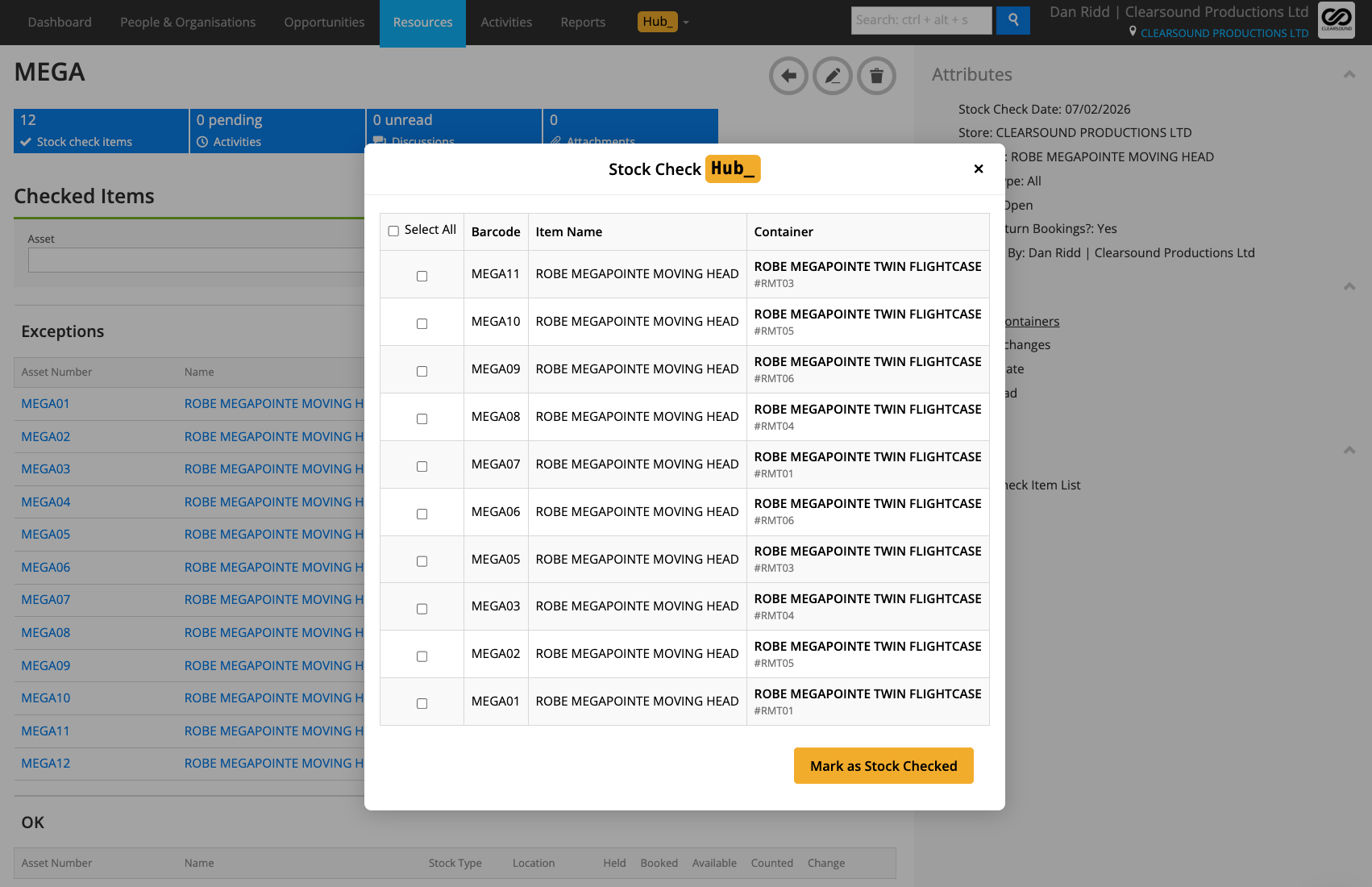The width and height of the screenshot is (1372, 887).
Task: Click the Hub_ badge in navigation bar
Action: tap(658, 22)
